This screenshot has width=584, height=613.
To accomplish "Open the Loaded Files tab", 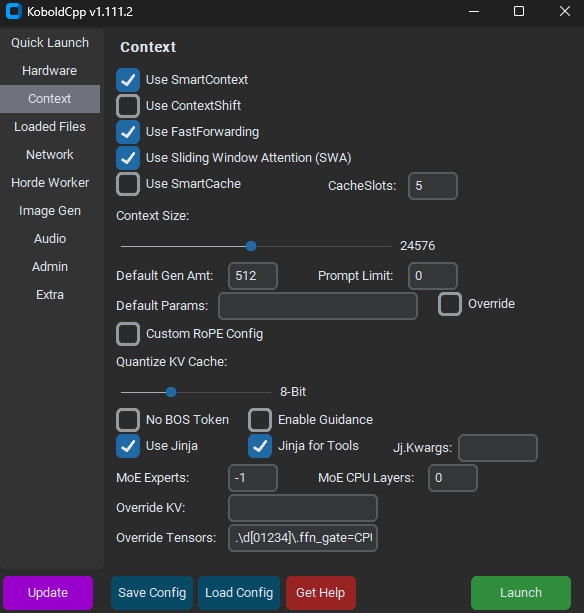I will (50, 127).
